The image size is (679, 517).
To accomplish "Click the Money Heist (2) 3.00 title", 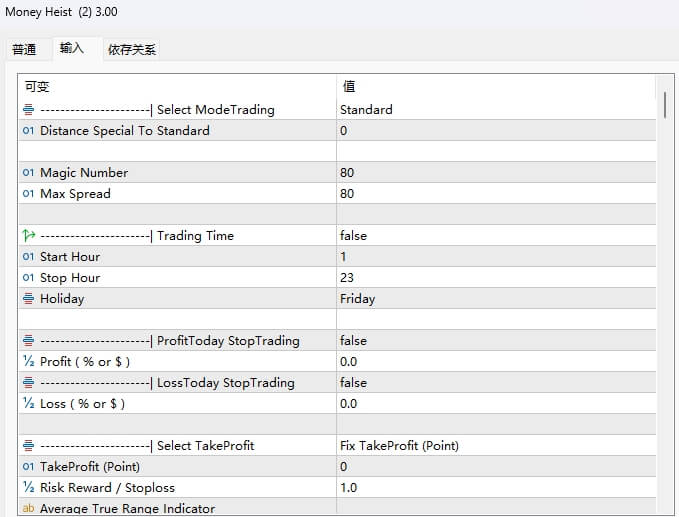I will (61, 12).
